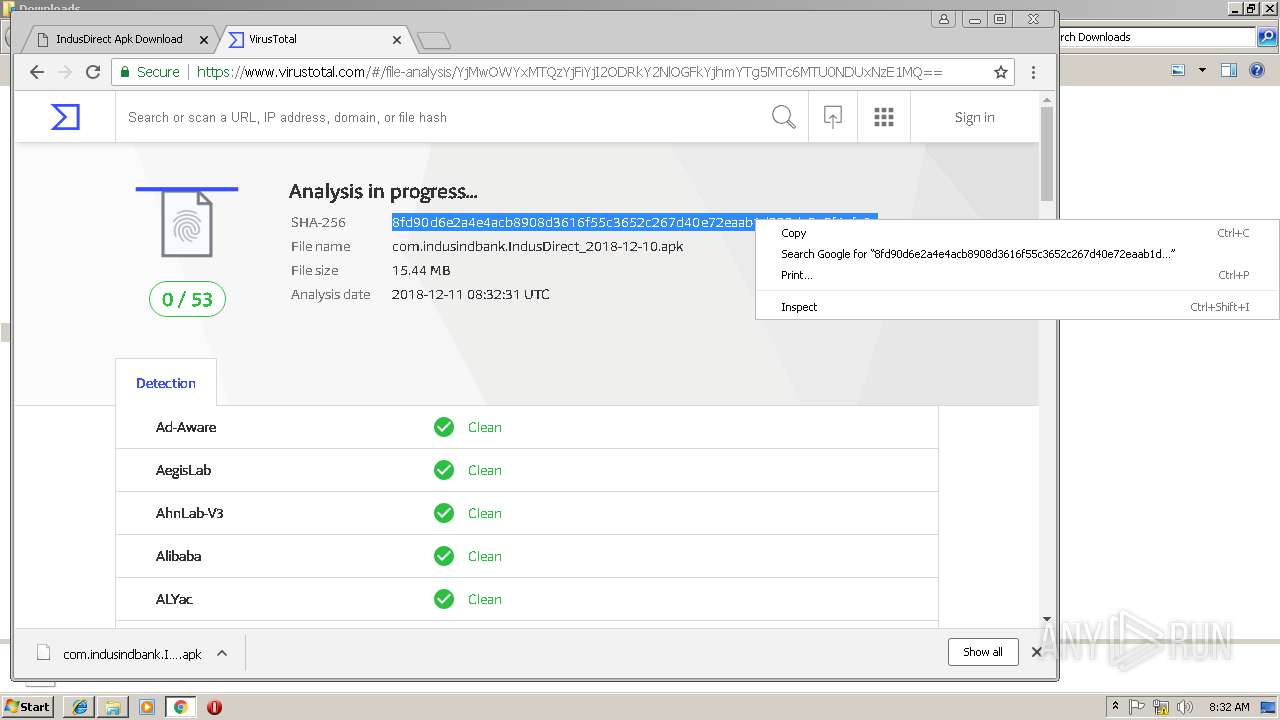This screenshot has height=720, width=1280.
Task: Open a new Chrome tab
Action: coord(433,40)
